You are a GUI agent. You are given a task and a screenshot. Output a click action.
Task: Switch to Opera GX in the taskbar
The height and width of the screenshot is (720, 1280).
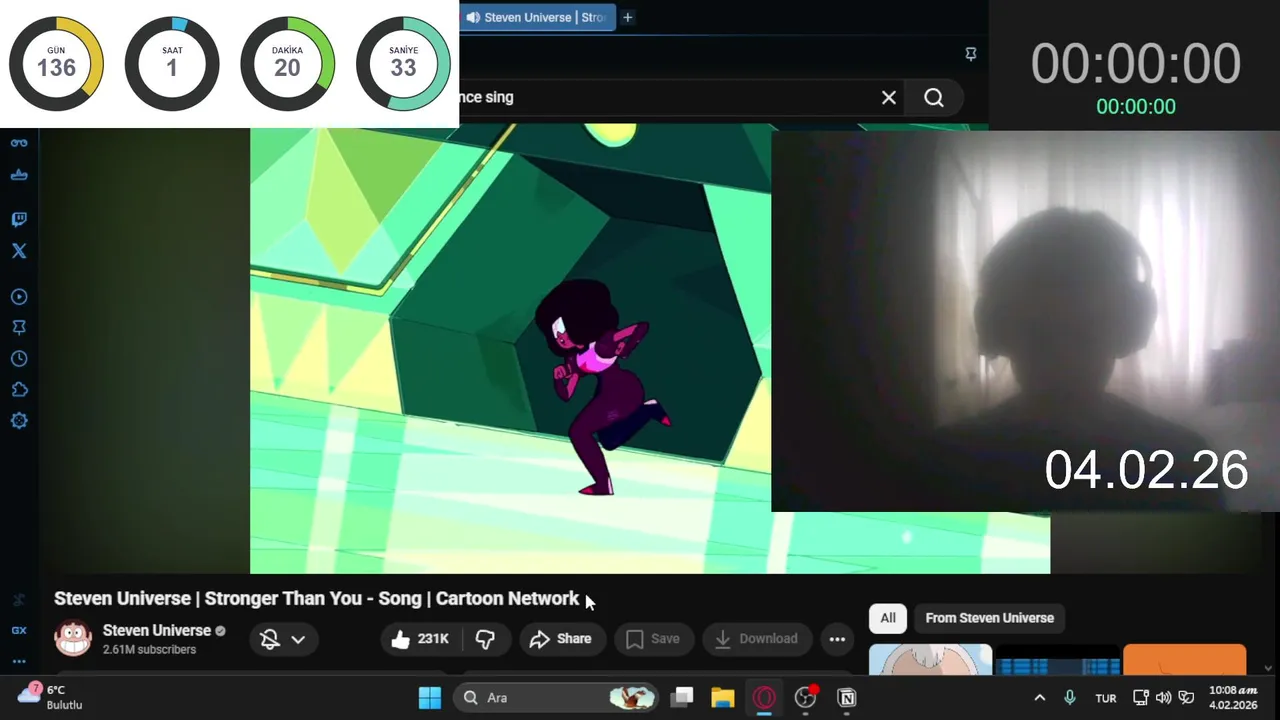[x=764, y=698]
